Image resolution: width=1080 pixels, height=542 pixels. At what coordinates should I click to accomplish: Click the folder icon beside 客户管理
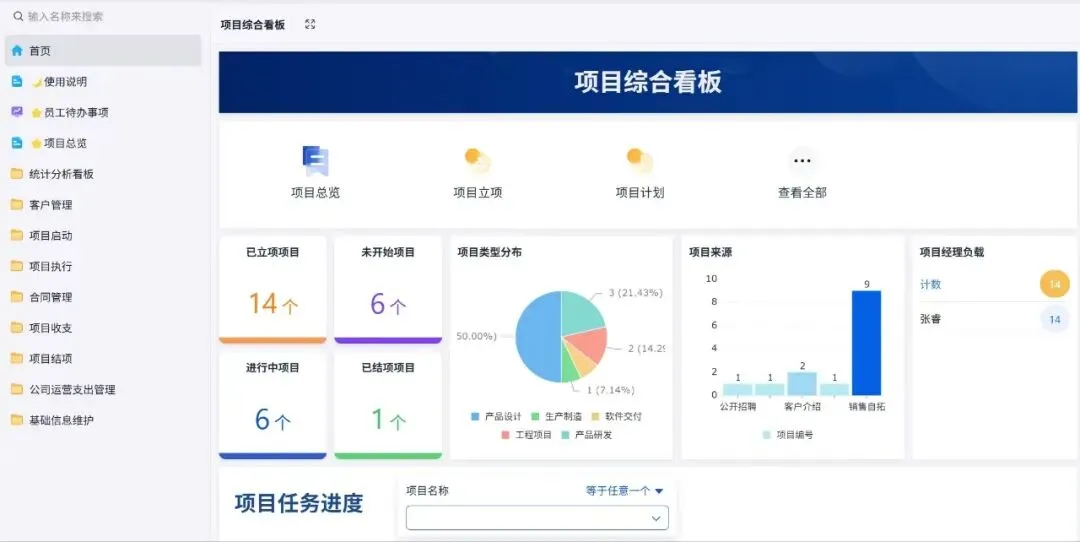(x=17, y=205)
